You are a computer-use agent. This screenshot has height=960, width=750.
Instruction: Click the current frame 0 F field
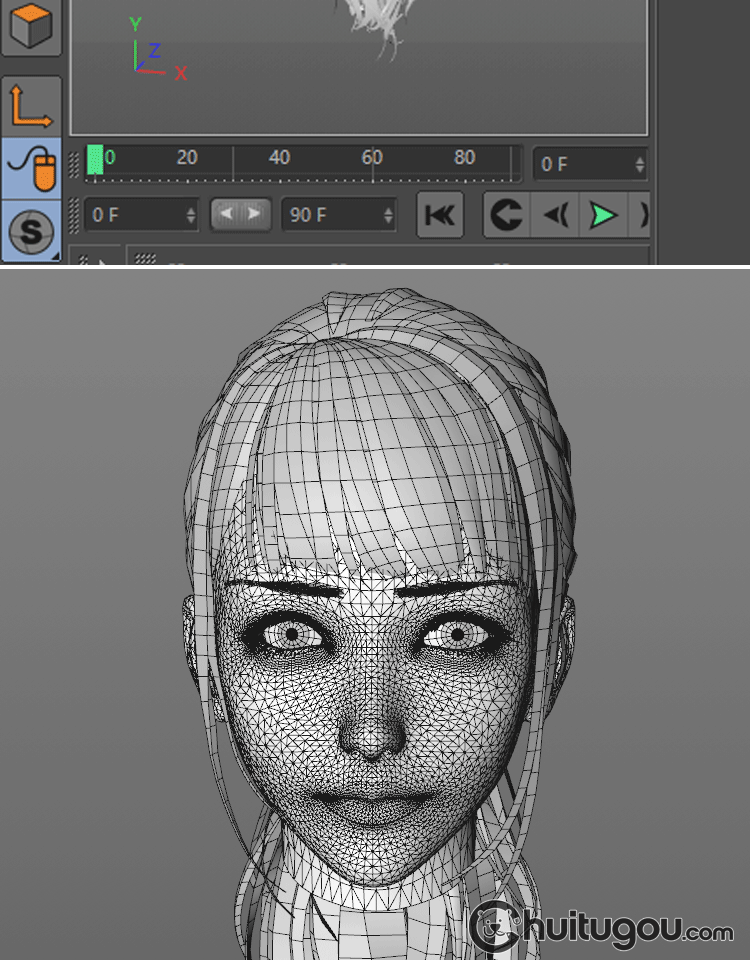590,163
